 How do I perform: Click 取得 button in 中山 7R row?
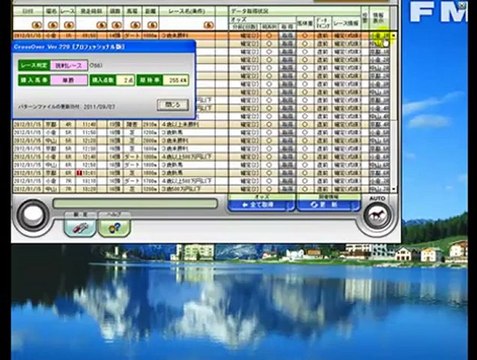[x=287, y=189]
